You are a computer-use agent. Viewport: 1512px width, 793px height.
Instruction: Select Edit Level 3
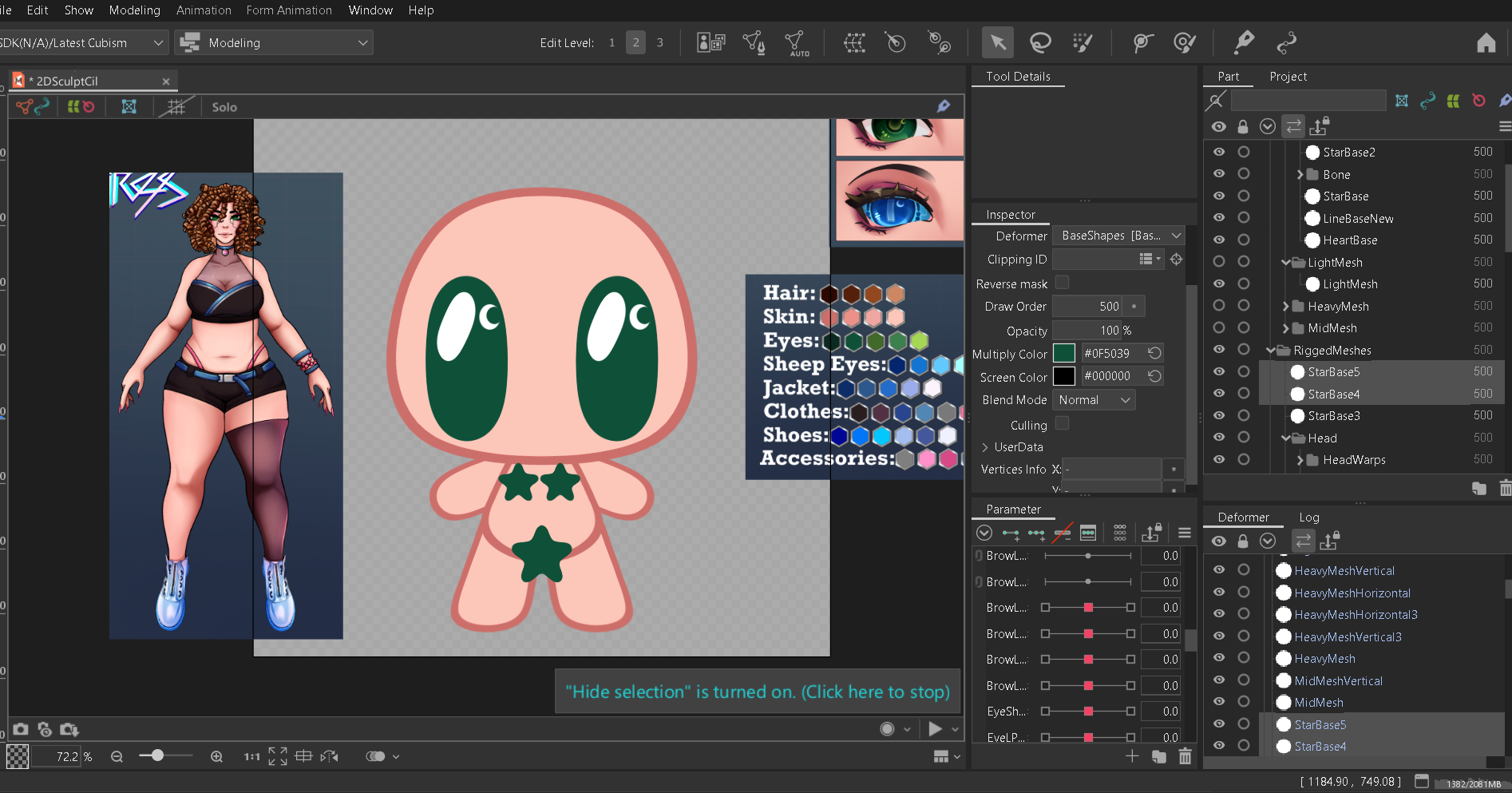coord(659,42)
